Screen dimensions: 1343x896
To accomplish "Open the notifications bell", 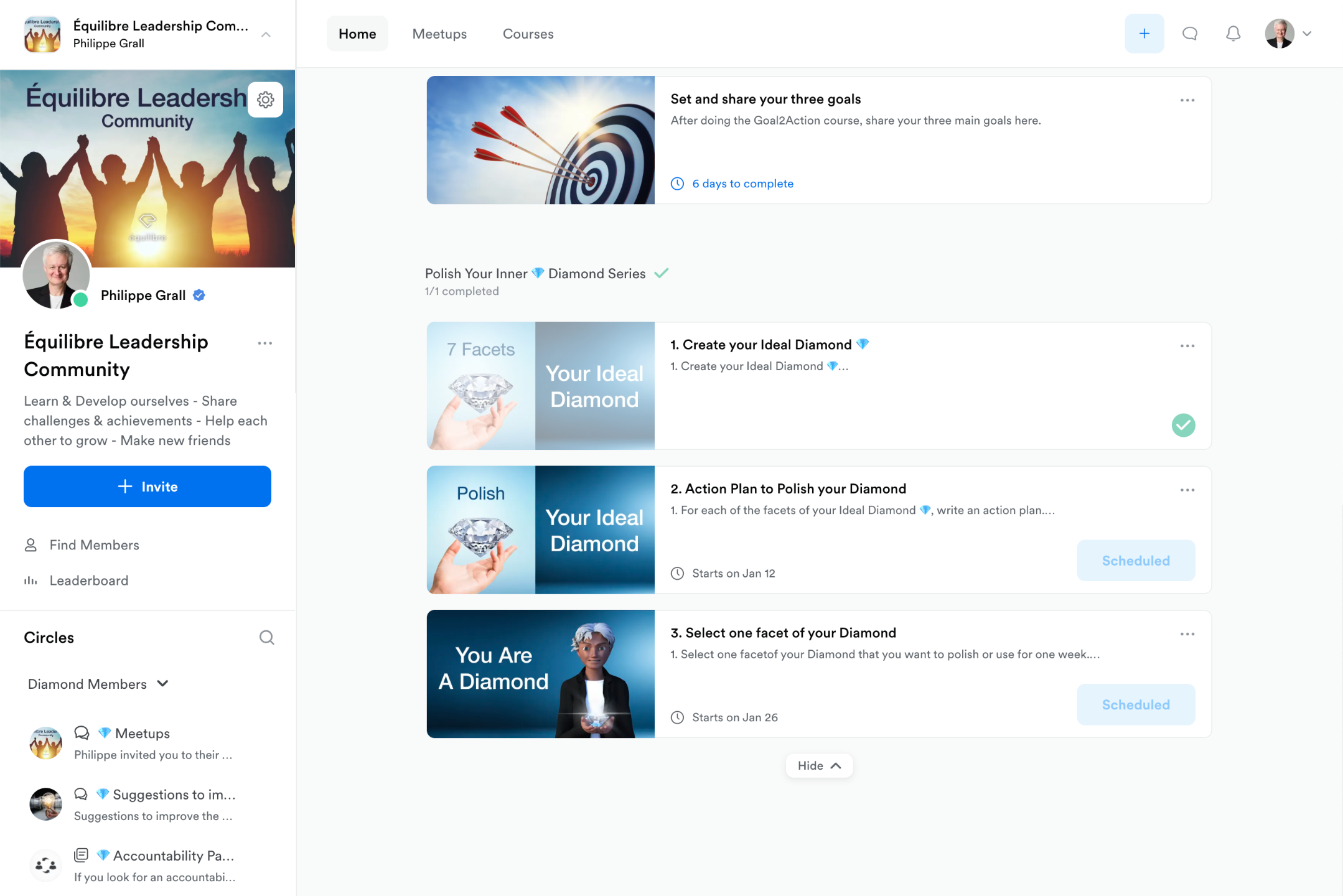I will click(x=1233, y=34).
